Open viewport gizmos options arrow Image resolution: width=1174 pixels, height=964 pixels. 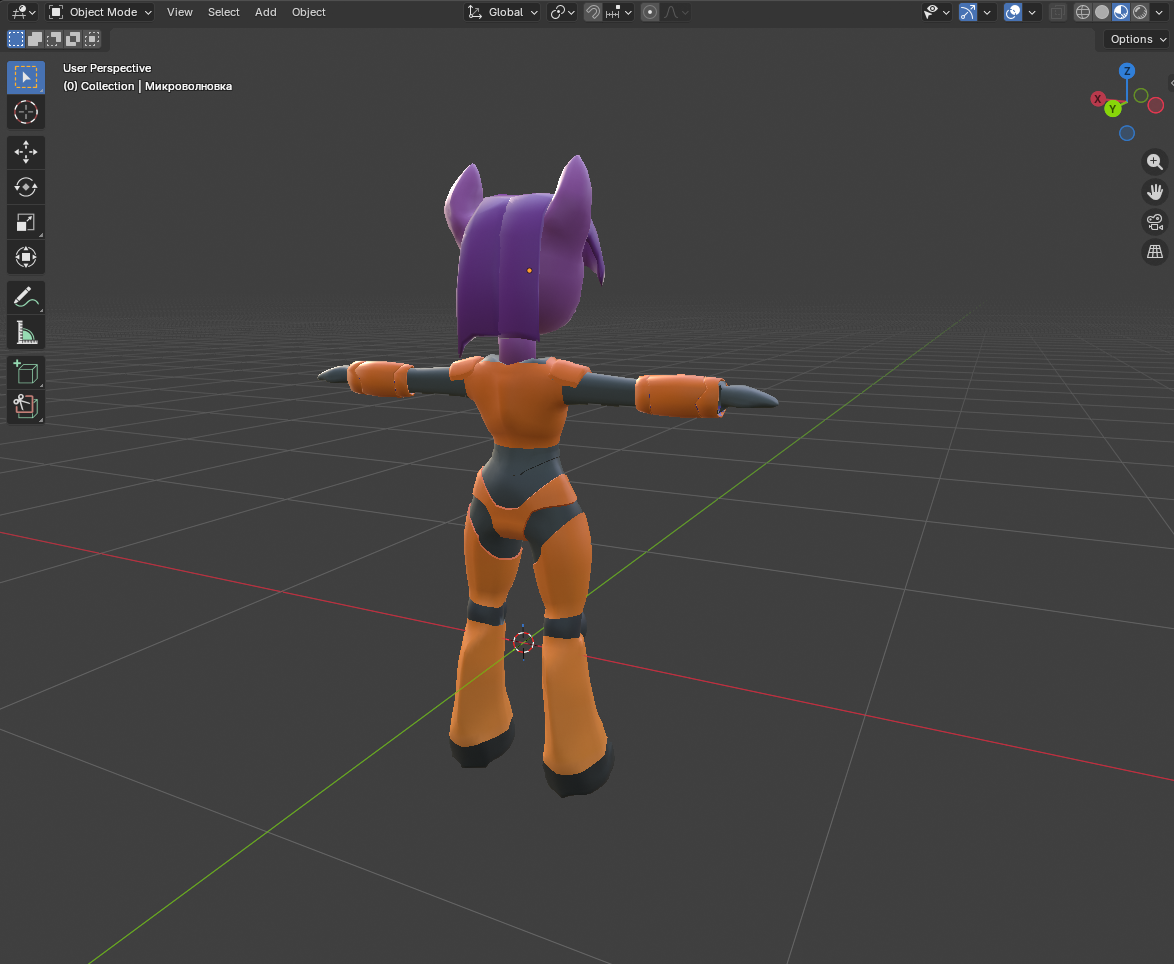point(987,12)
